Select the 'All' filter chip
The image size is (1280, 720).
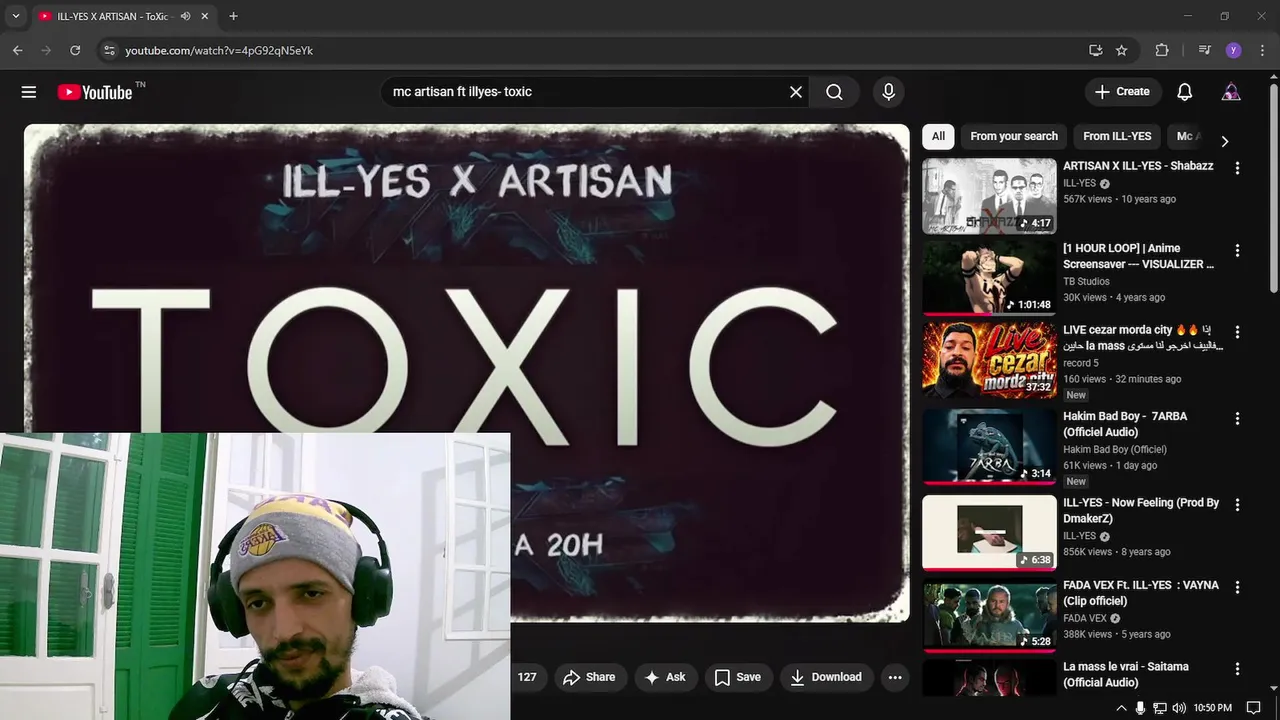(938, 136)
